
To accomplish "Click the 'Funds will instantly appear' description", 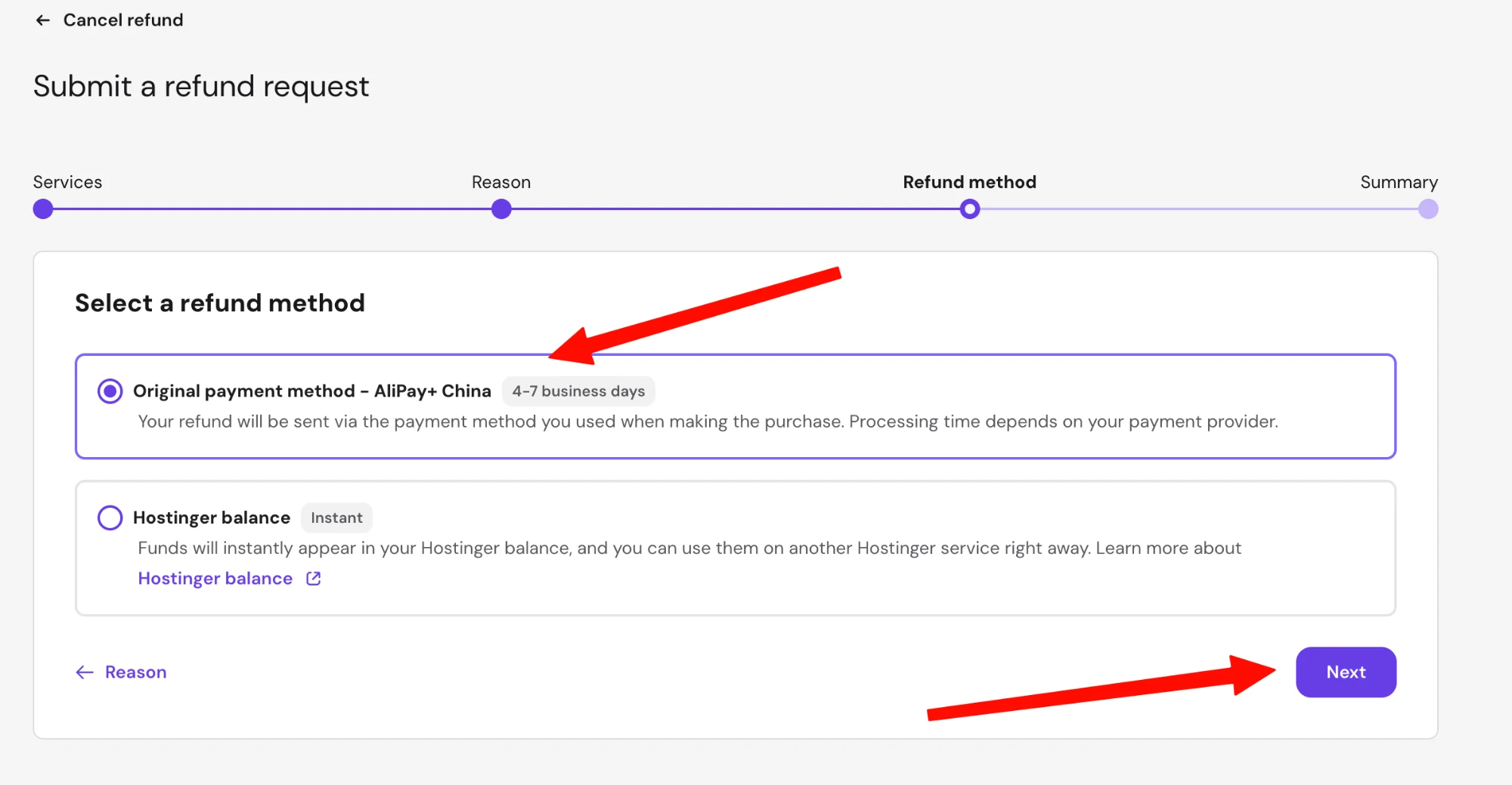I will 689,549.
